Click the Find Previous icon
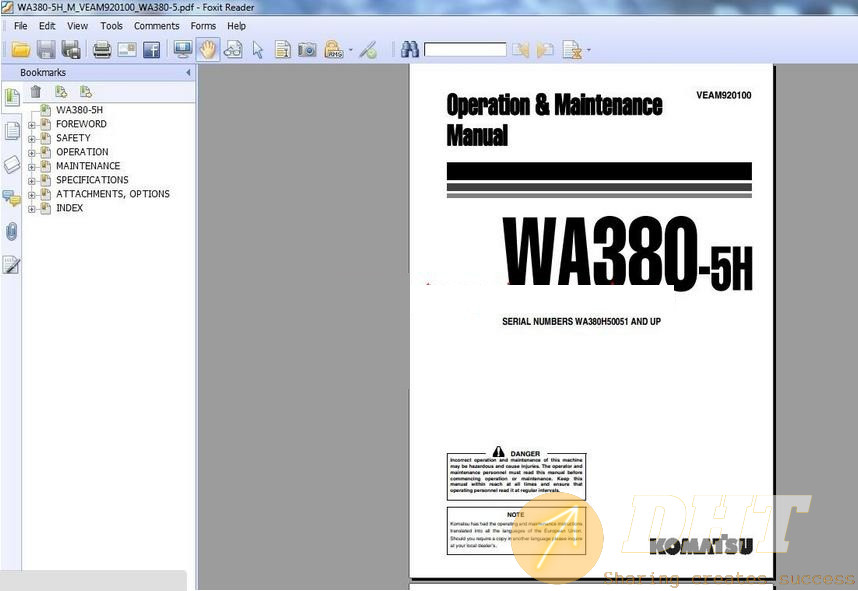This screenshot has height=591, width=858. 520,50
